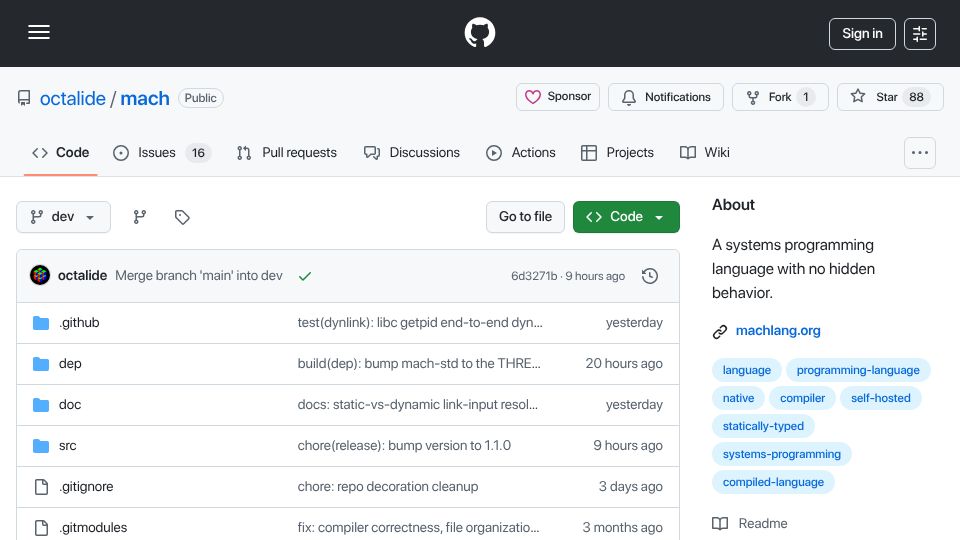
Task: Open the Pull requests tab
Action: (x=287, y=152)
